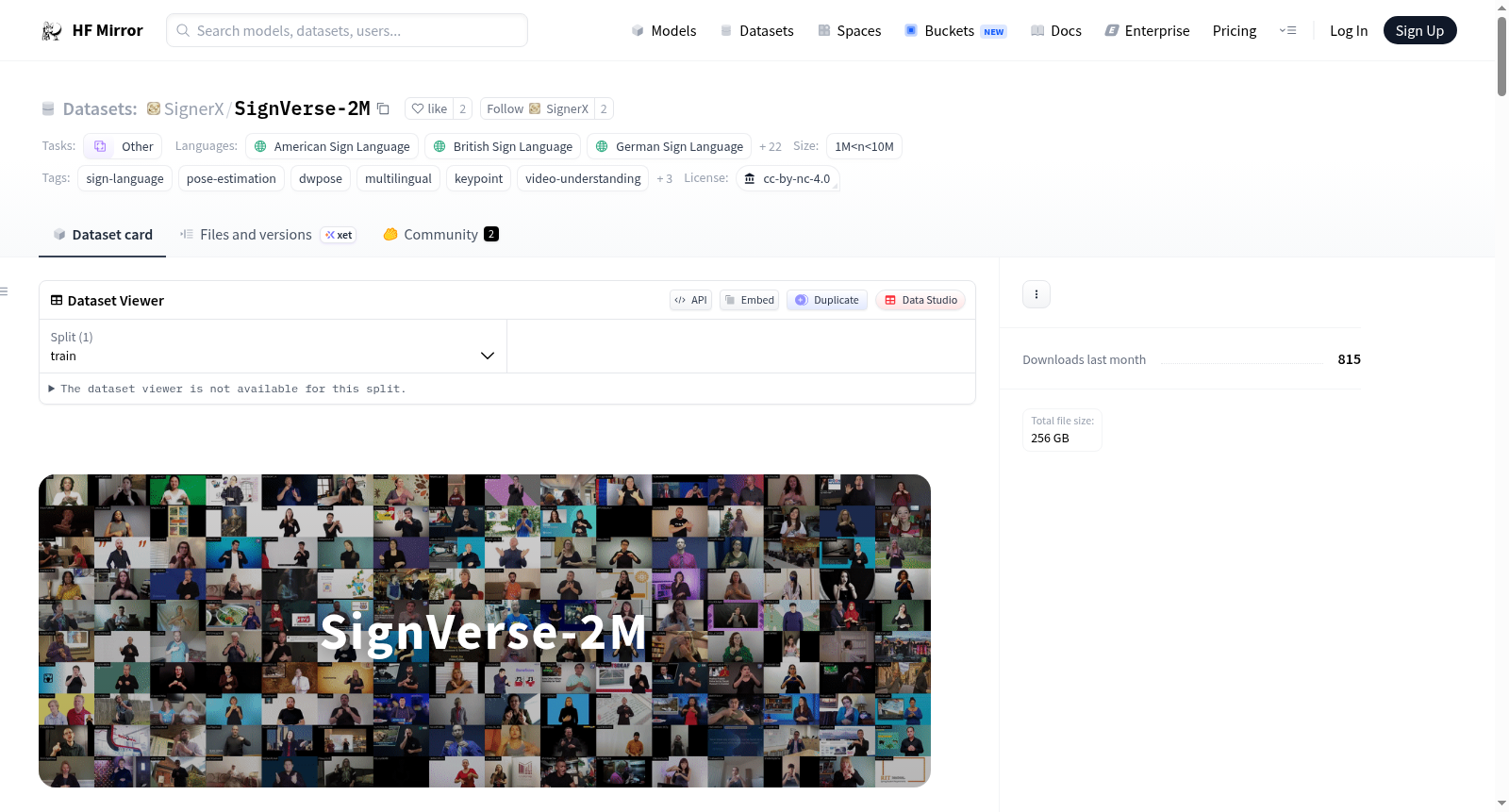1509x812 pixels.
Task: Open the SignerX follower count
Action: pyautogui.click(x=604, y=108)
